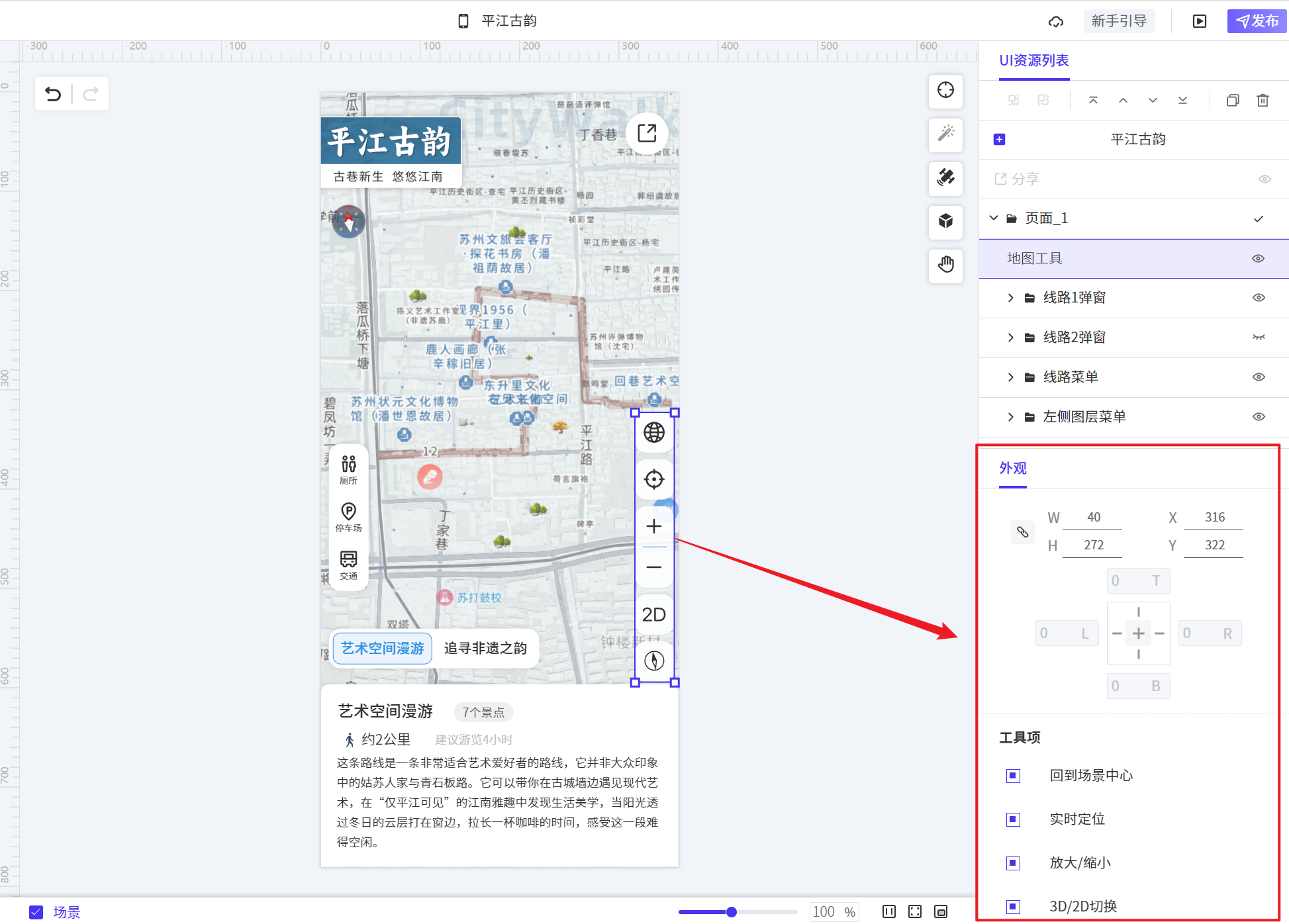Expand the 线路1弹窗 folder
Screen dimensions: 1289x924
click(1010, 298)
